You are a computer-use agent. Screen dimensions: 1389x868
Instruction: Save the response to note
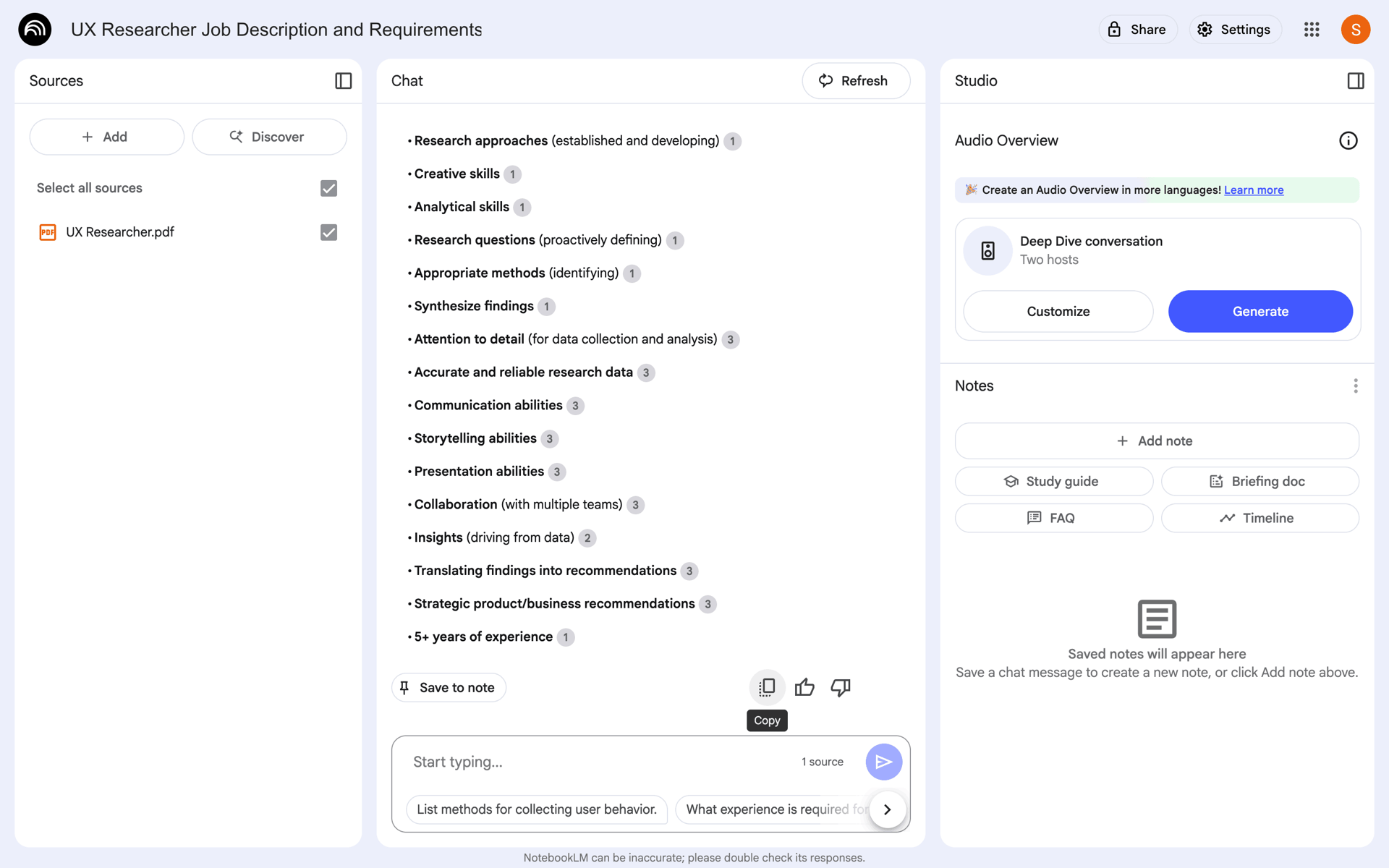click(449, 688)
